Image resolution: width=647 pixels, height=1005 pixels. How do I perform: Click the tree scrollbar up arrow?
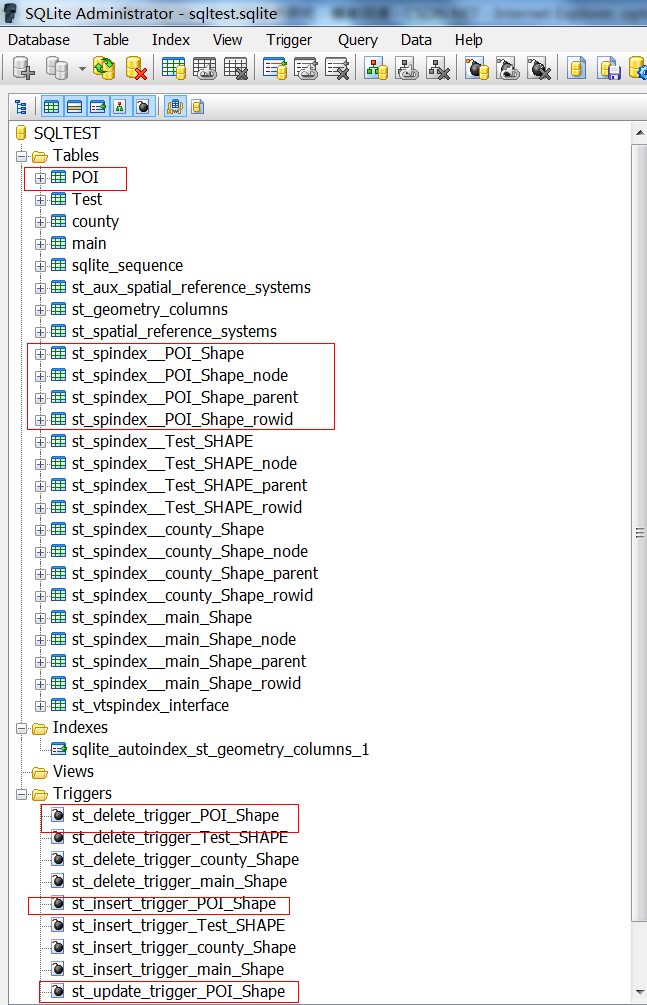point(639,133)
